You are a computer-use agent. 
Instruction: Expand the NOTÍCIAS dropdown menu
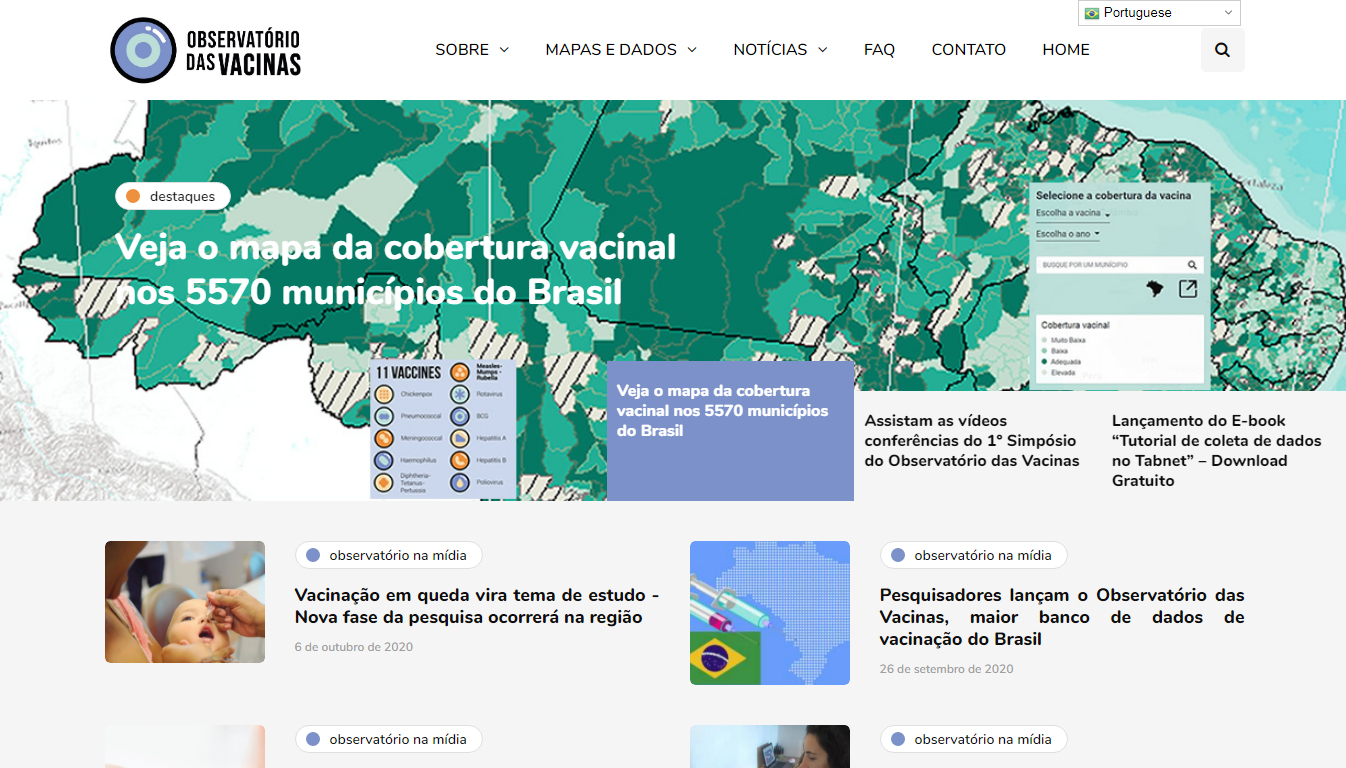780,50
